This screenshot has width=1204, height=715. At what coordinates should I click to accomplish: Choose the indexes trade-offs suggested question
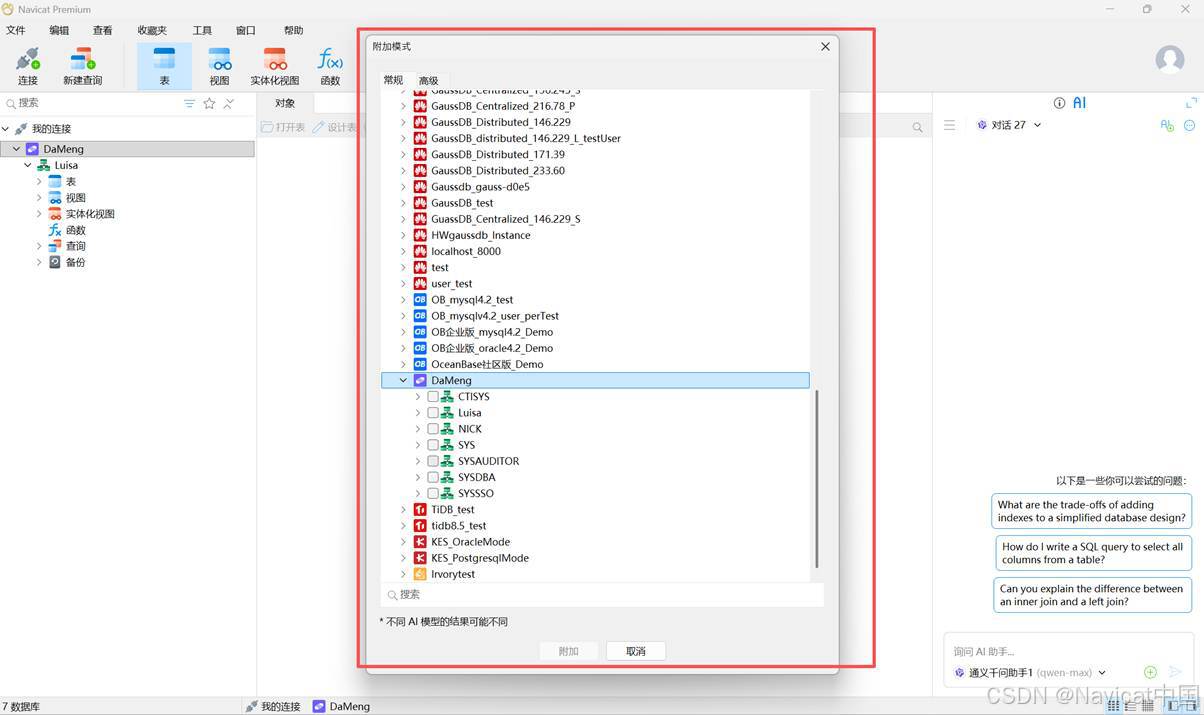click(x=1092, y=512)
